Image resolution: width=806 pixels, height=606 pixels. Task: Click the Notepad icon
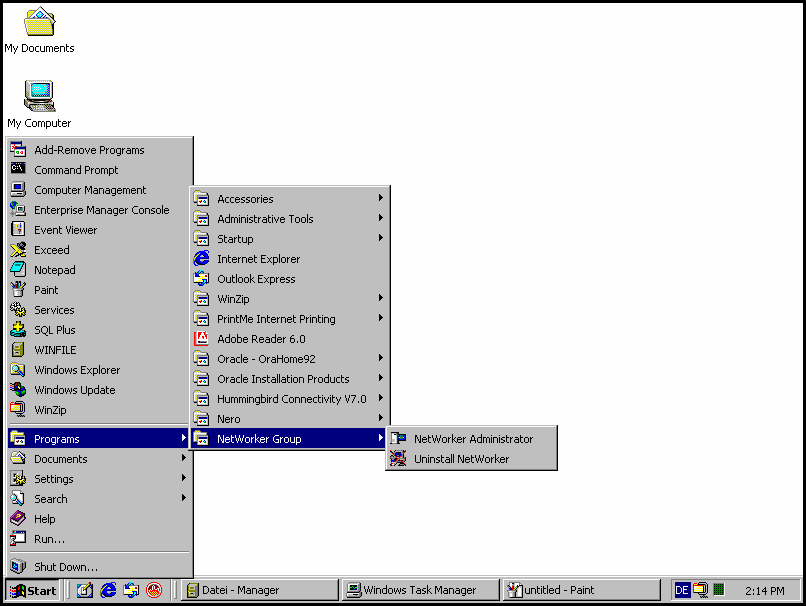18,269
